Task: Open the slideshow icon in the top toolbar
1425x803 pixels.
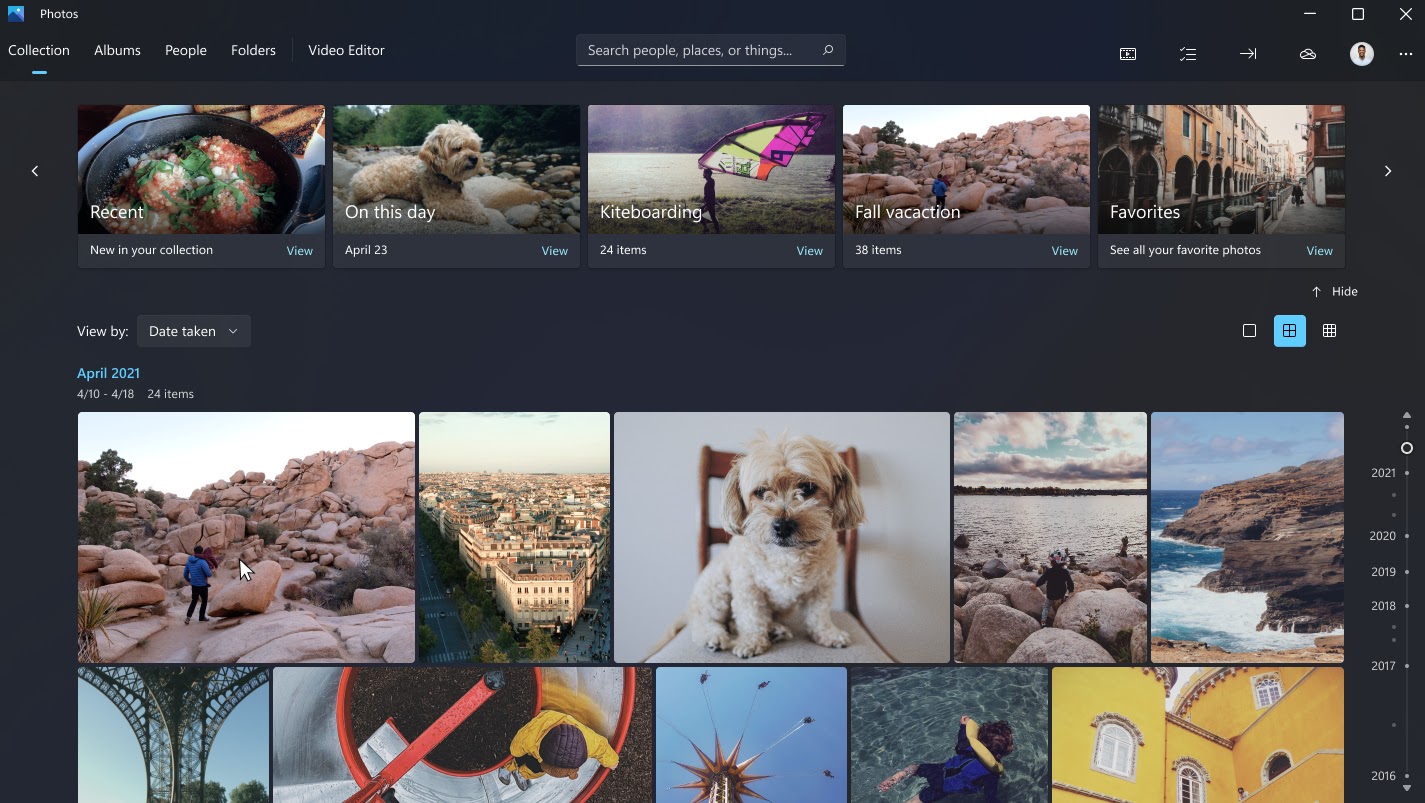Action: [x=1128, y=54]
